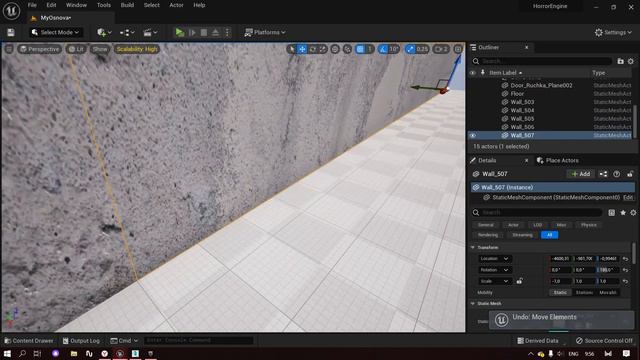The height and width of the screenshot is (360, 640).
Task: Select the Floor actor in the Outliner
Action: tap(517, 93)
